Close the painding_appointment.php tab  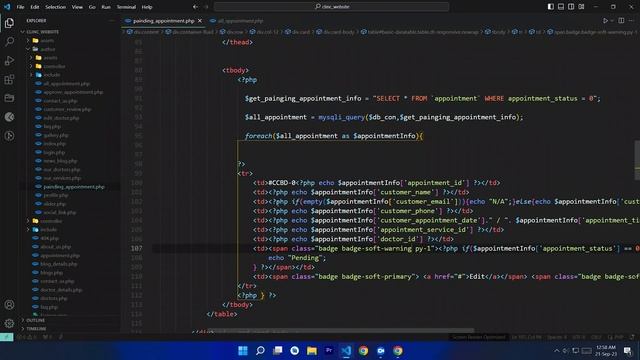200,21
